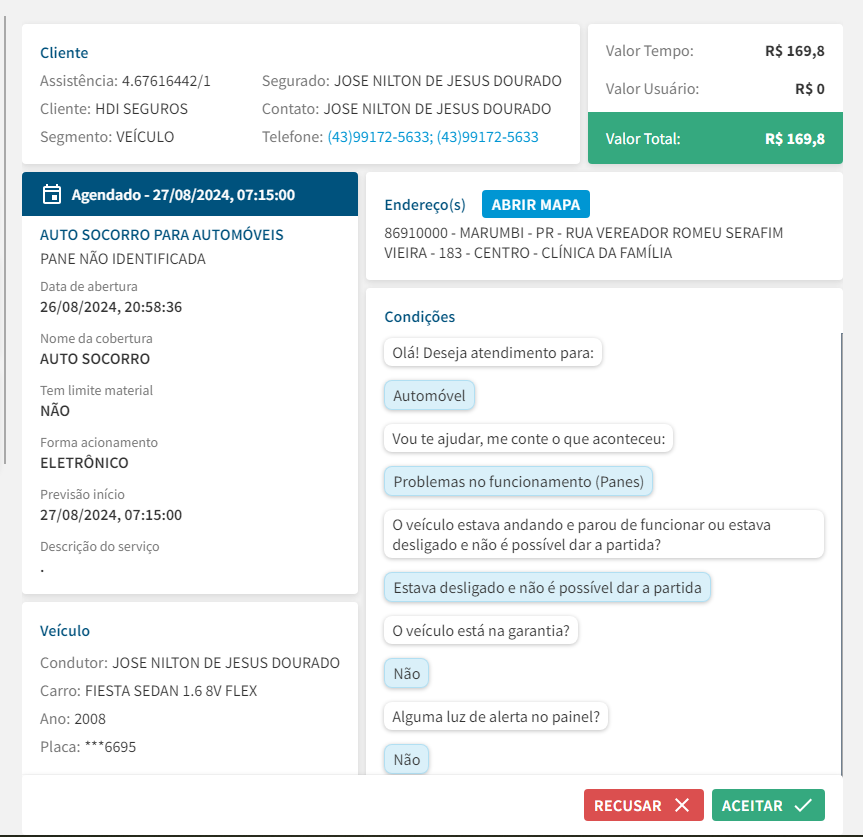863x837 pixels.
Task: Click the X icon on the Recusar button
Action: 682,806
